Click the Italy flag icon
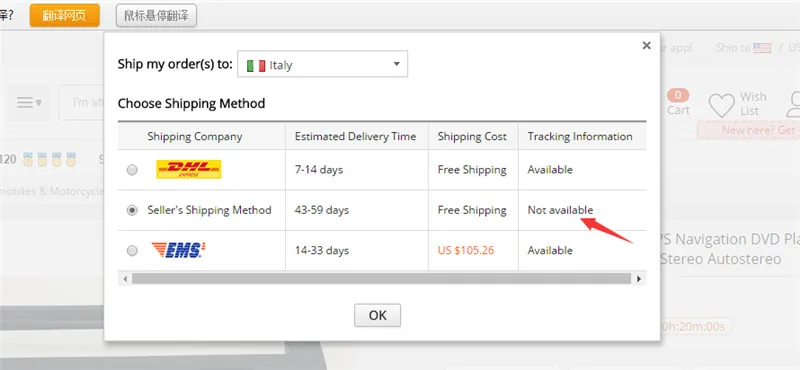This screenshot has height=370, width=800. click(x=256, y=65)
